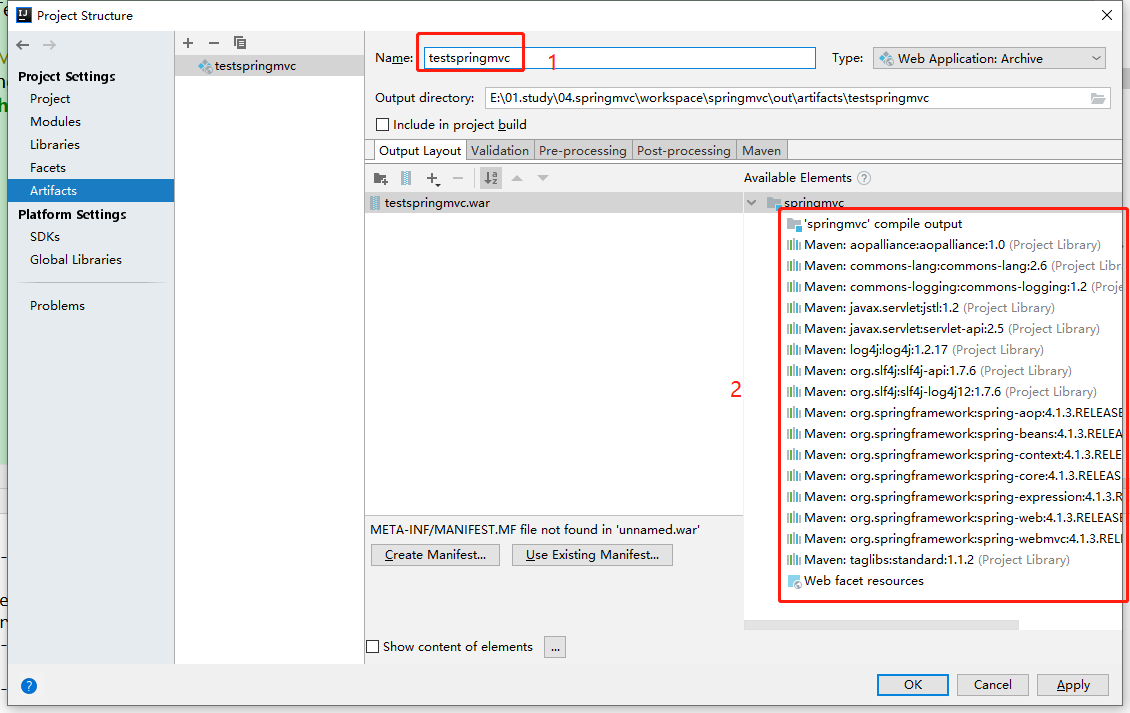The height and width of the screenshot is (713, 1130).
Task: Click the Add Artifact plus icon
Action: pyautogui.click(x=188, y=43)
